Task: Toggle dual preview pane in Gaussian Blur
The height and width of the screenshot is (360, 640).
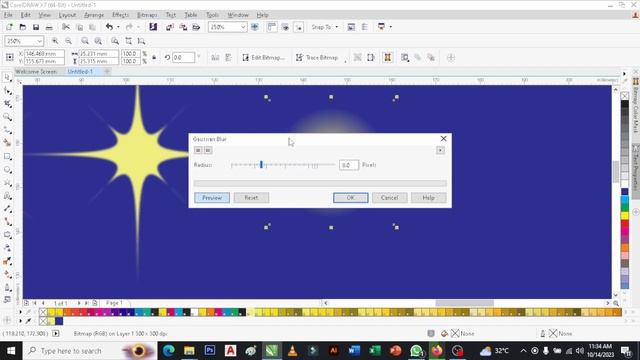Action: (208, 150)
